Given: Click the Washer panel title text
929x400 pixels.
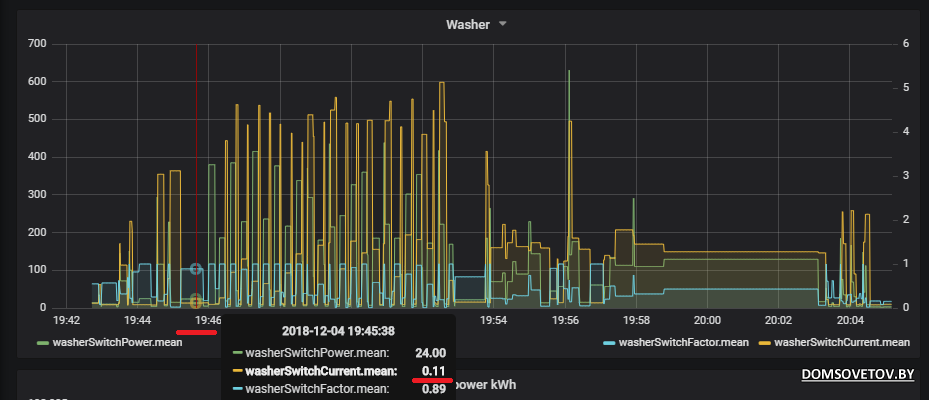Looking at the screenshot, I should 468,24.
